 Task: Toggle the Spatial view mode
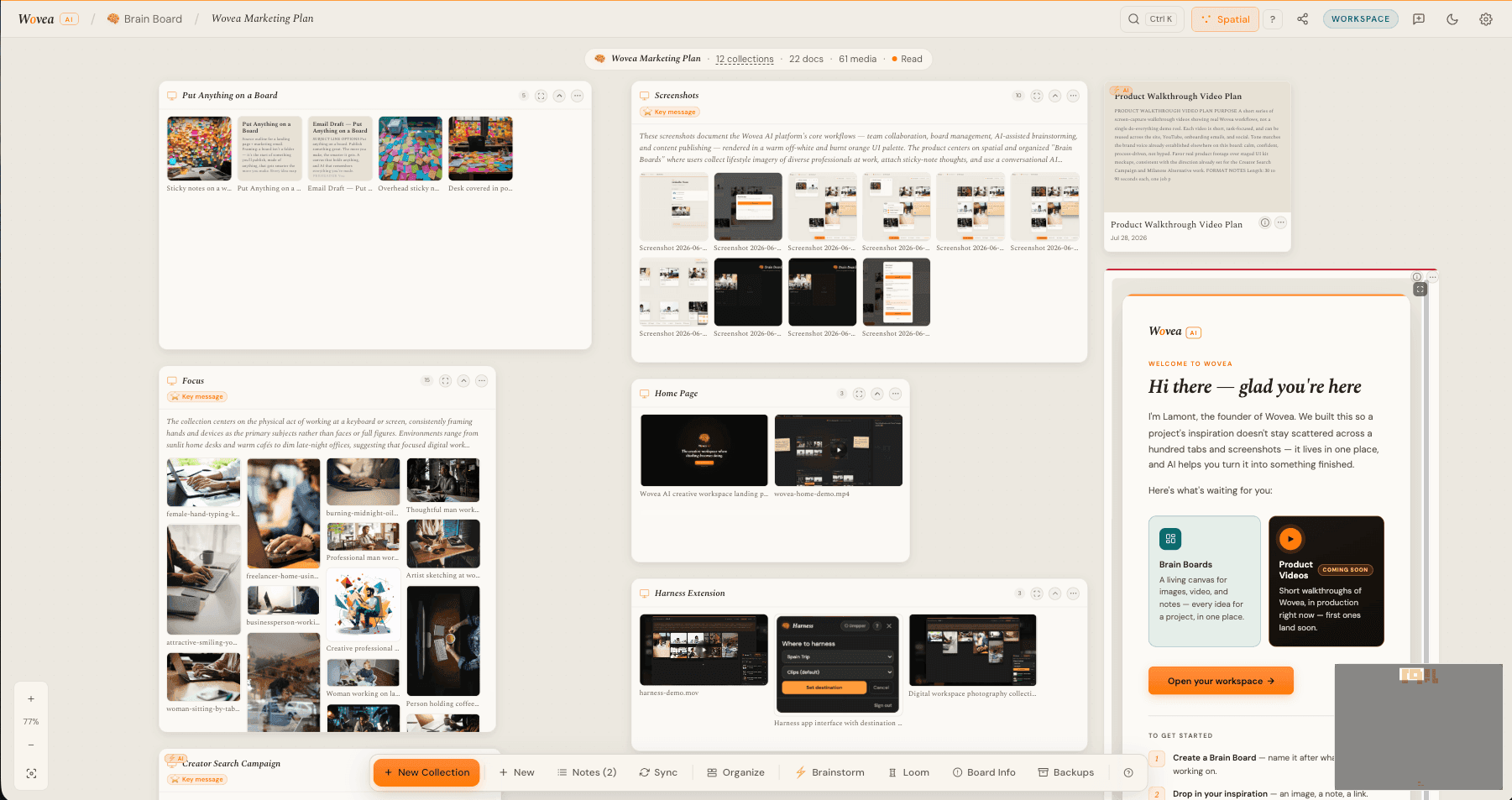[1225, 19]
